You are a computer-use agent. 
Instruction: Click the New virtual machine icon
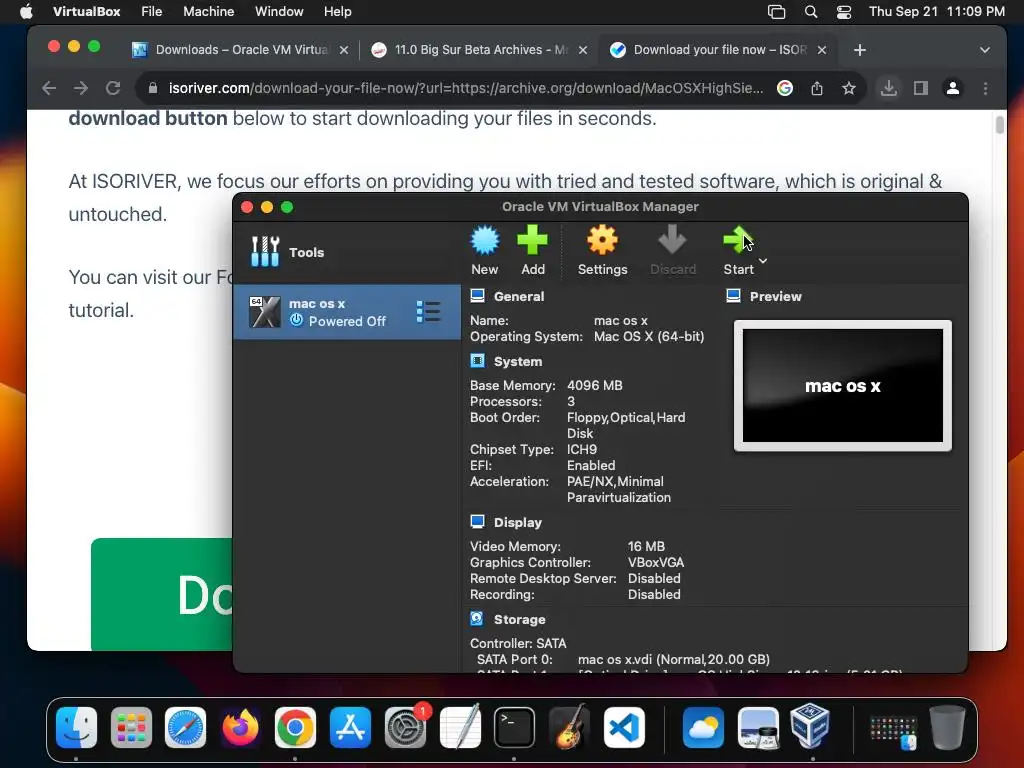pyautogui.click(x=485, y=240)
